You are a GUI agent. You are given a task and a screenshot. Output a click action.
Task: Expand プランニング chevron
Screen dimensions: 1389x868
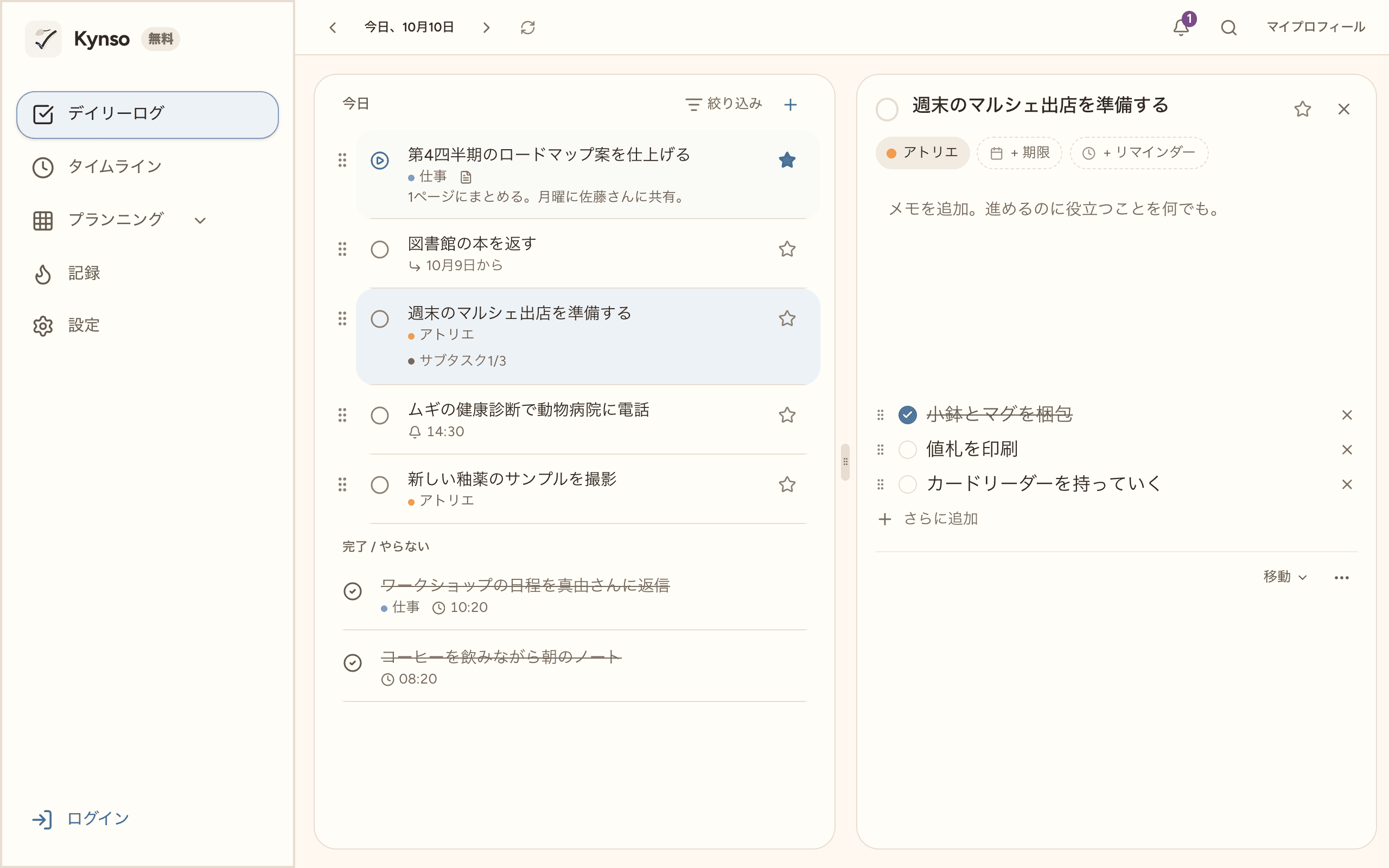pyautogui.click(x=200, y=220)
